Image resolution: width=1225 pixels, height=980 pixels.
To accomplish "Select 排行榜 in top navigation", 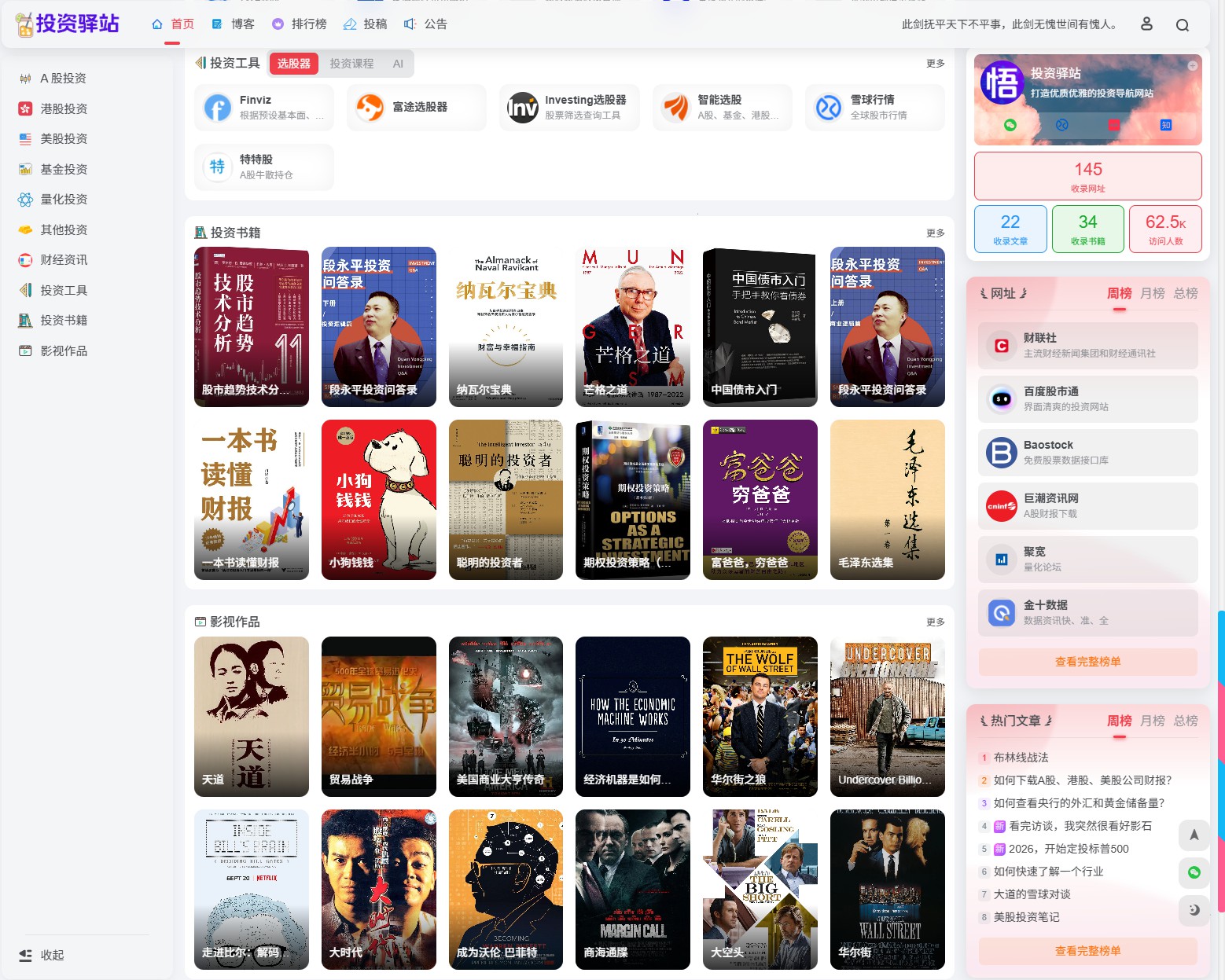I will [300, 24].
